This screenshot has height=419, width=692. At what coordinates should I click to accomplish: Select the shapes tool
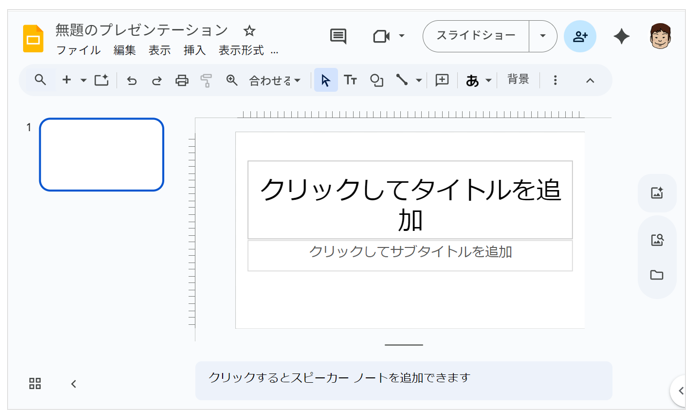click(376, 80)
